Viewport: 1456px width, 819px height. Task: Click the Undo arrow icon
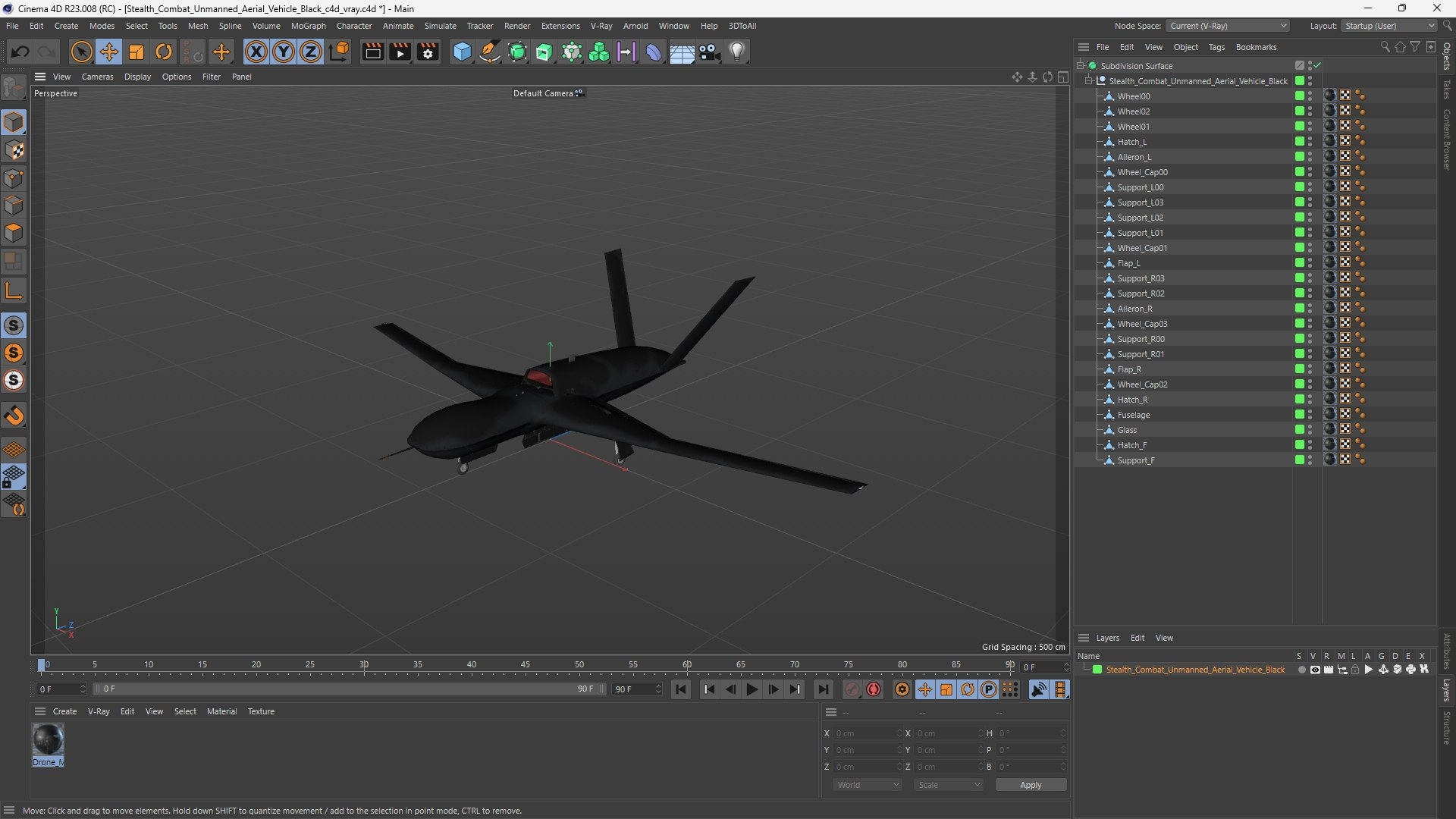(x=20, y=52)
